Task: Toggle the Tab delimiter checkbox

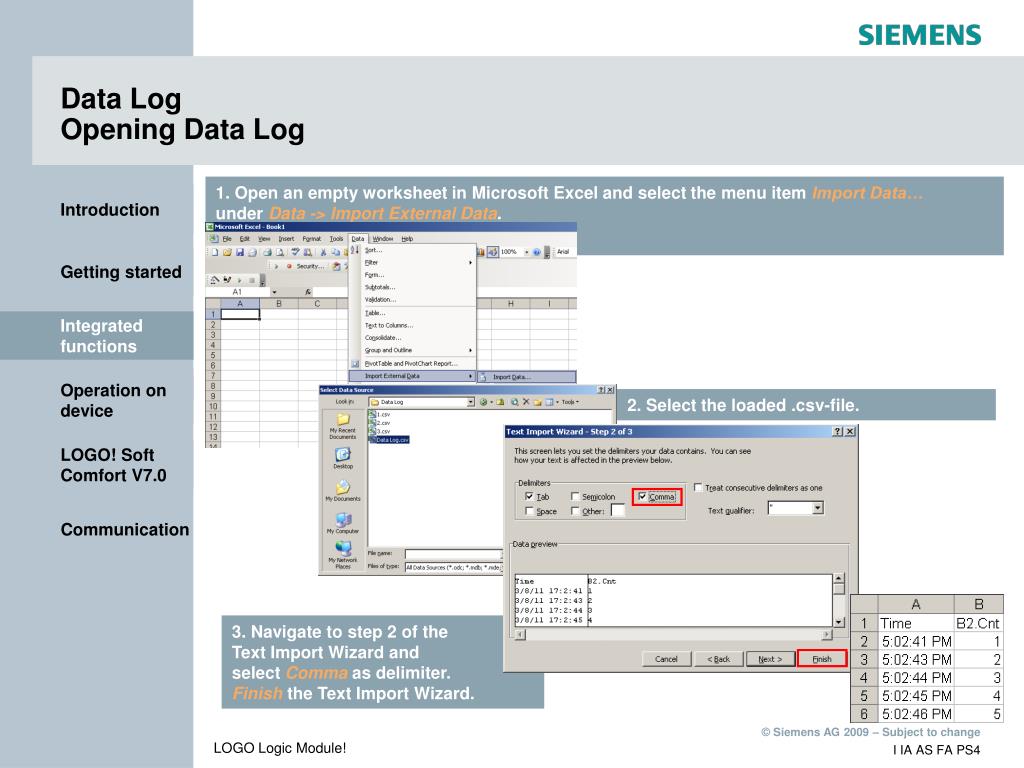Action: tap(529, 497)
